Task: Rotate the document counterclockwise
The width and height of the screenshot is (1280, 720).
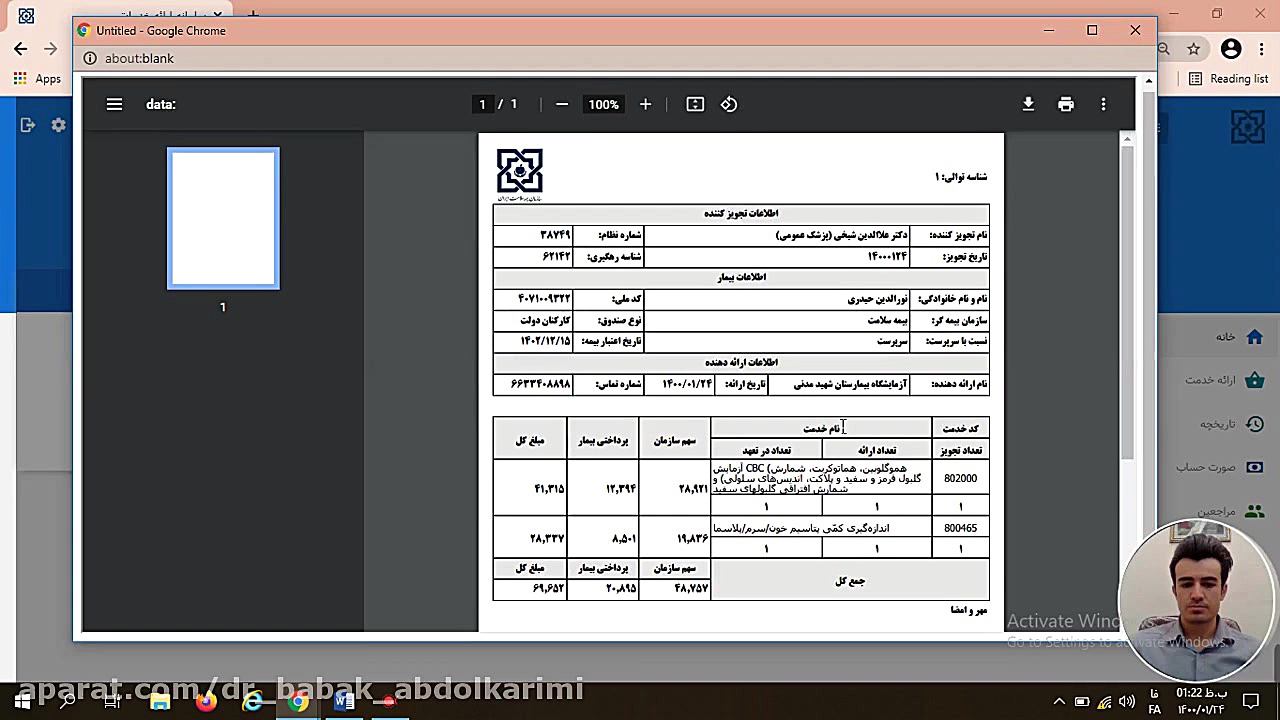Action: 729,104
